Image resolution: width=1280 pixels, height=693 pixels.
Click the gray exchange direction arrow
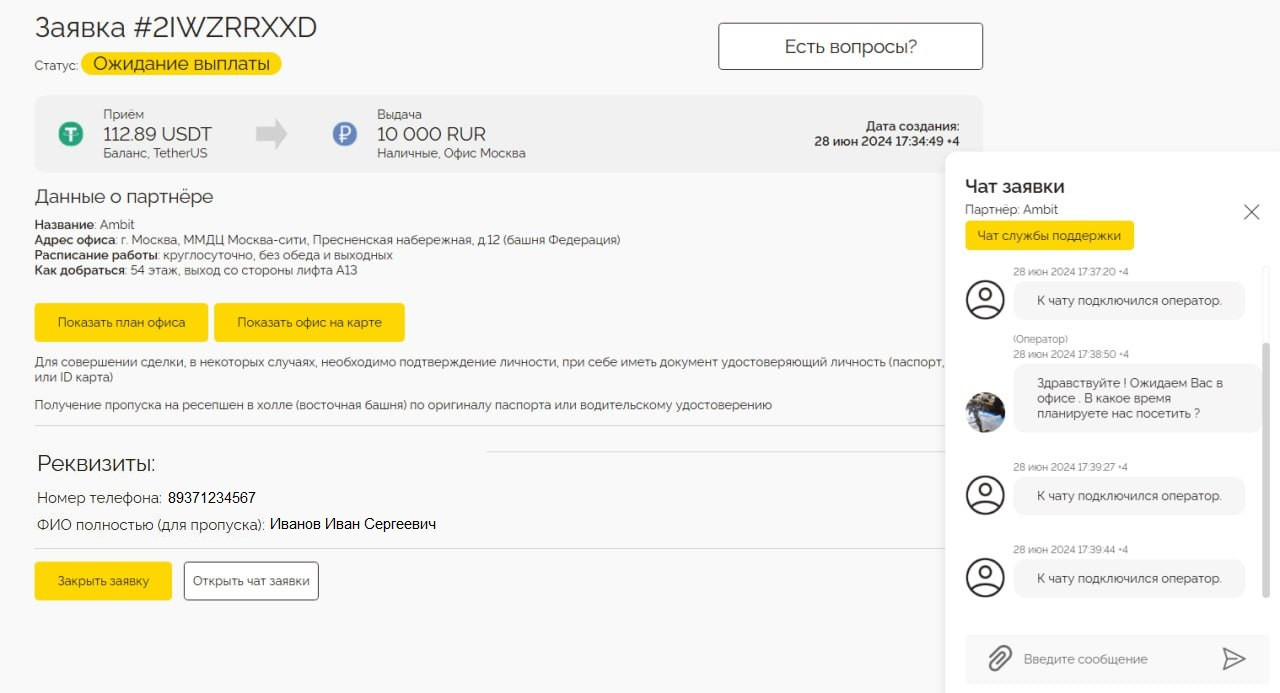click(271, 134)
